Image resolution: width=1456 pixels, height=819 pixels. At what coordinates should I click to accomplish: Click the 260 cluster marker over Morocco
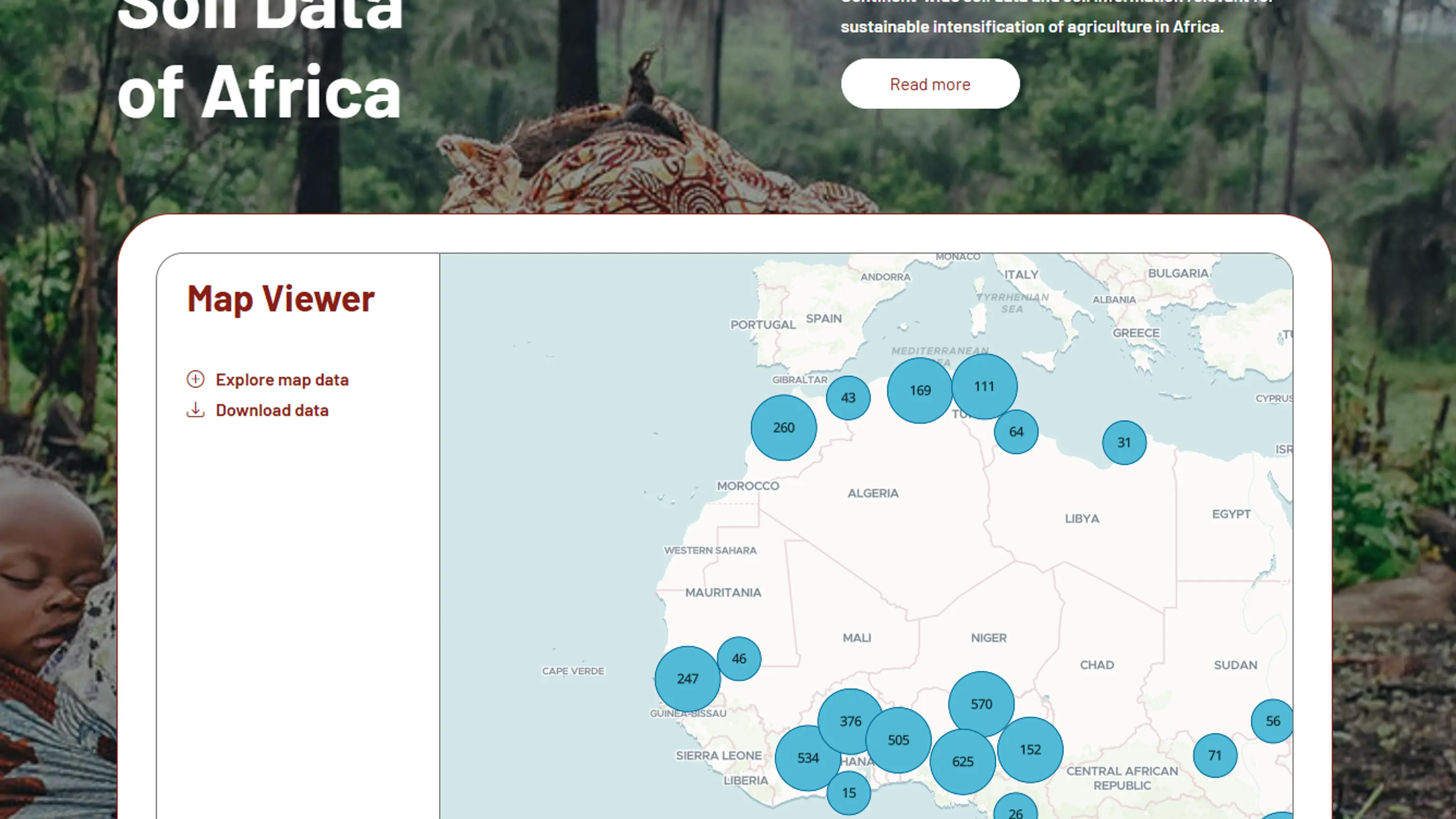coord(783,428)
